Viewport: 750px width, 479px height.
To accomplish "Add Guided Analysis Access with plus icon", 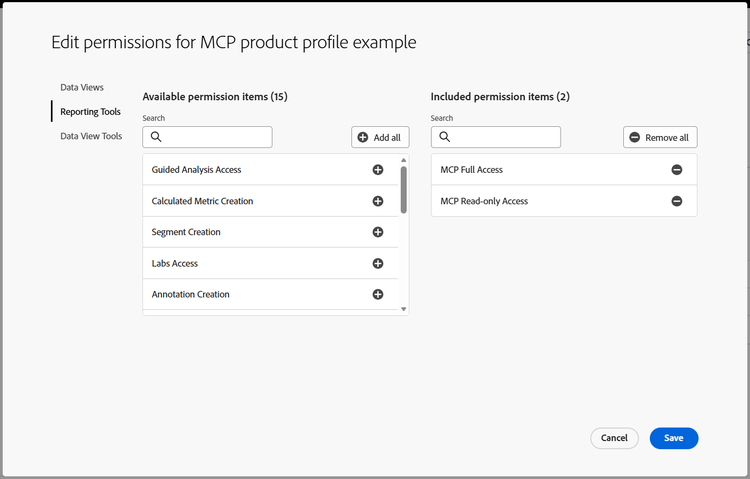I will pos(378,170).
